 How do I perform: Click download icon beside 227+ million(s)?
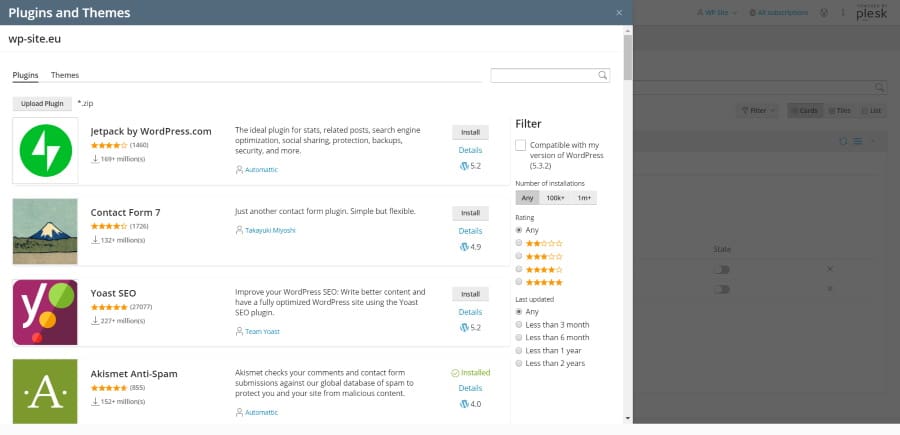[95, 320]
